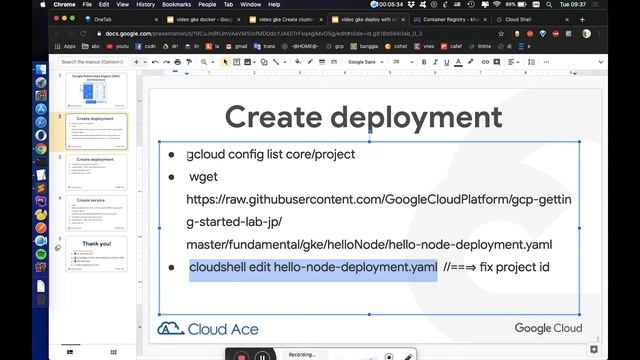Viewport: 640px width, 360px height.
Task: Add a new slide with plus button
Action: click(136, 62)
